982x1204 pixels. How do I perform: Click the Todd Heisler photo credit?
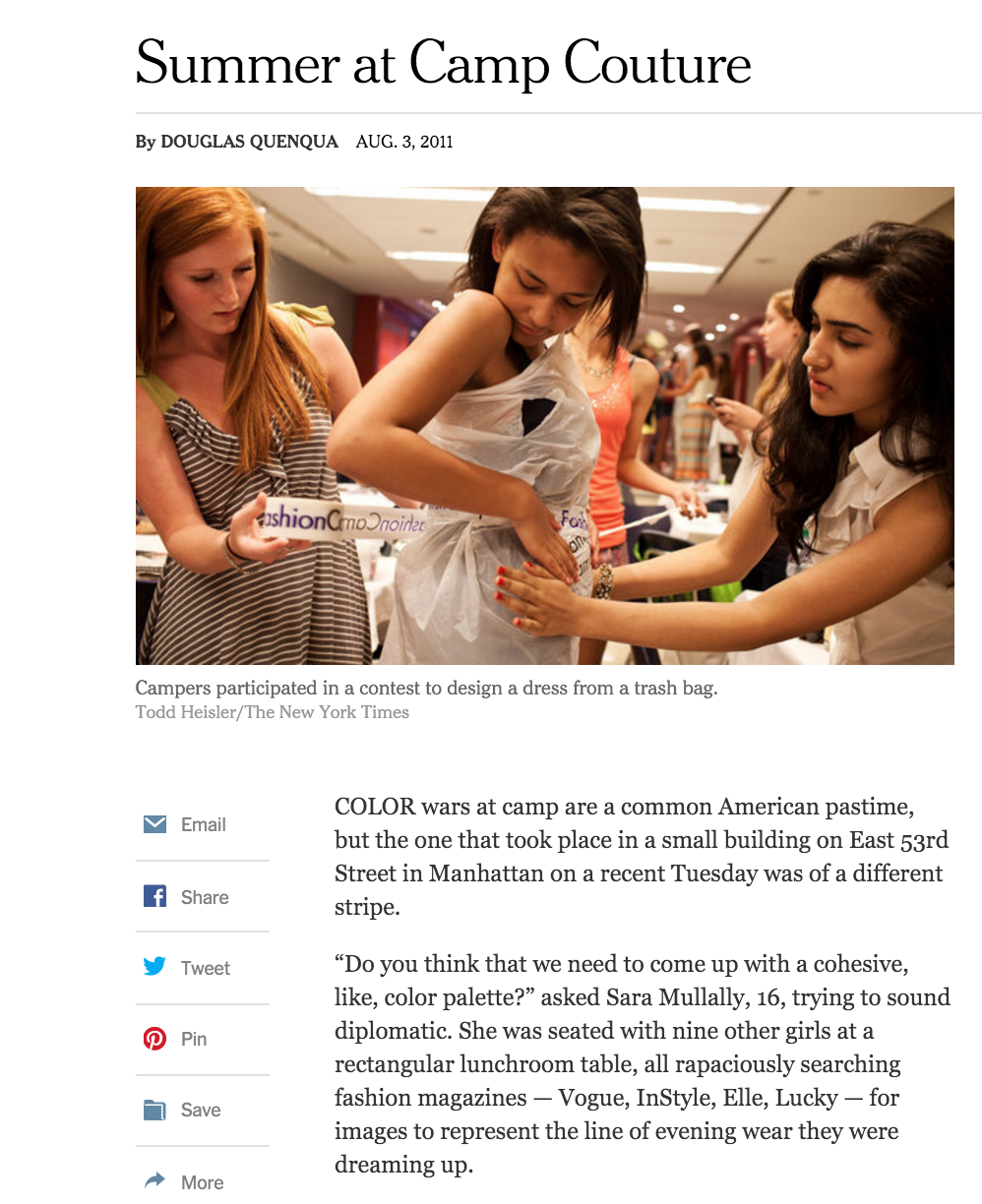273,712
